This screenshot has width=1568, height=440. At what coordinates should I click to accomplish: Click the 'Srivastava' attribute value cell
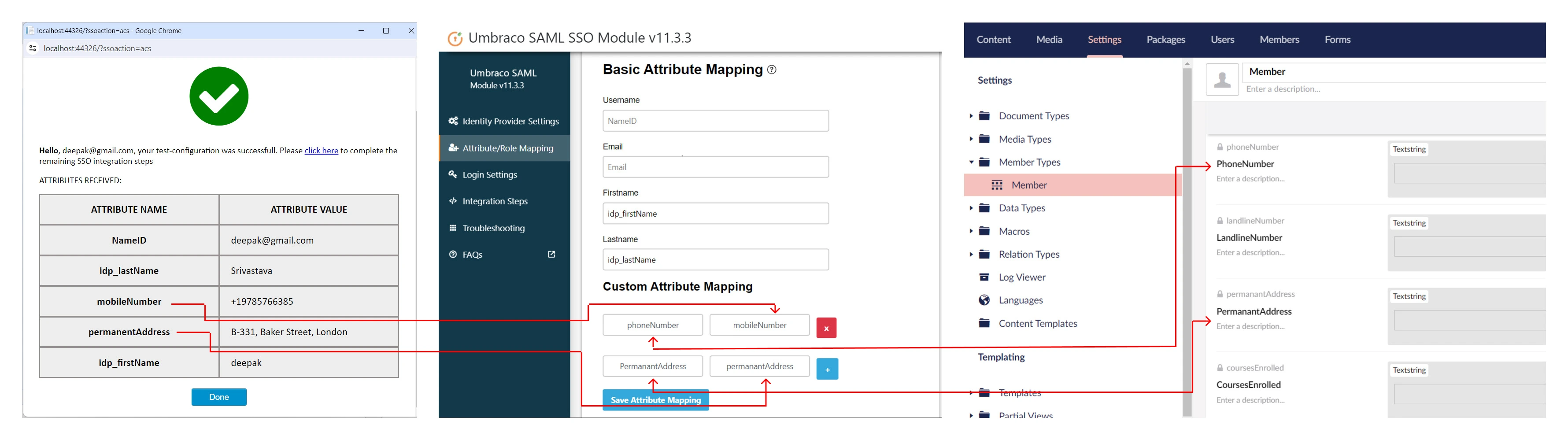coord(309,271)
